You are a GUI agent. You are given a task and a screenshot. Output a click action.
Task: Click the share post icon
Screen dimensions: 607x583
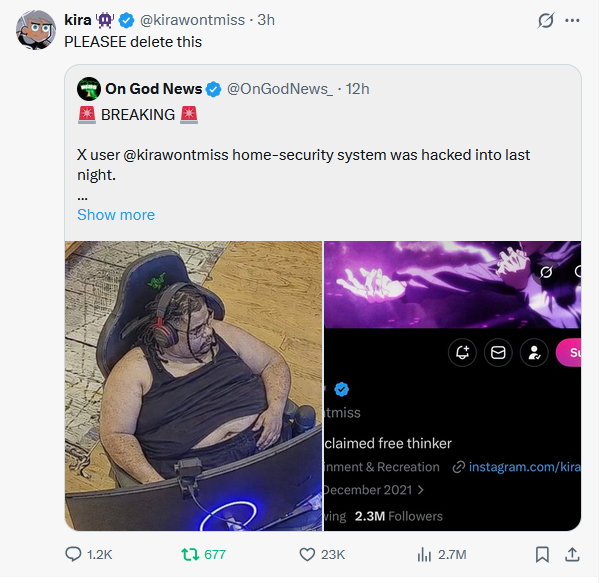pos(572,554)
